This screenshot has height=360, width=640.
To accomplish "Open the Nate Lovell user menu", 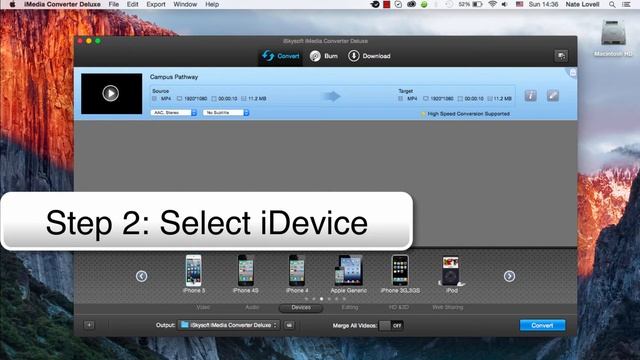I will 582,4.
